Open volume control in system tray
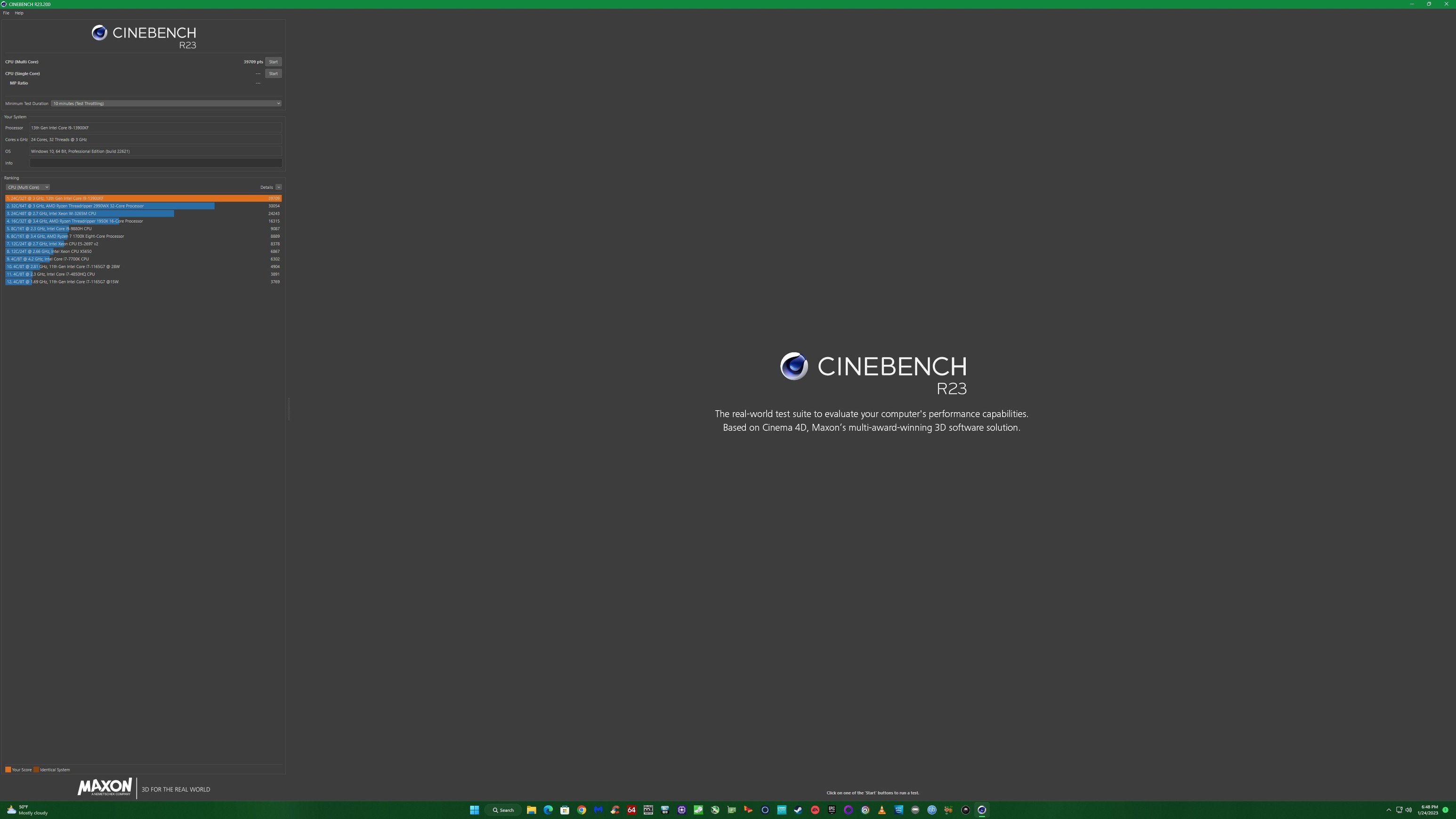 [1408, 810]
